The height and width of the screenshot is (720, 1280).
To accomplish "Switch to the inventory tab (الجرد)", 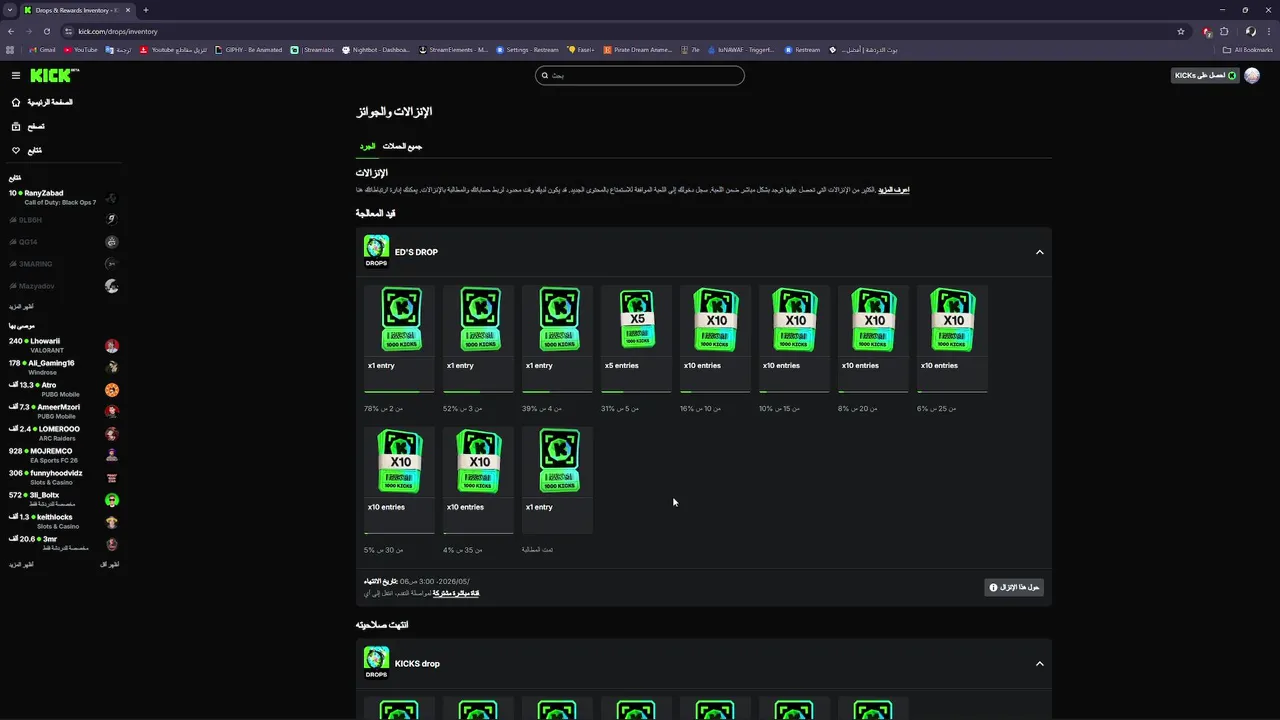I will tap(368, 146).
